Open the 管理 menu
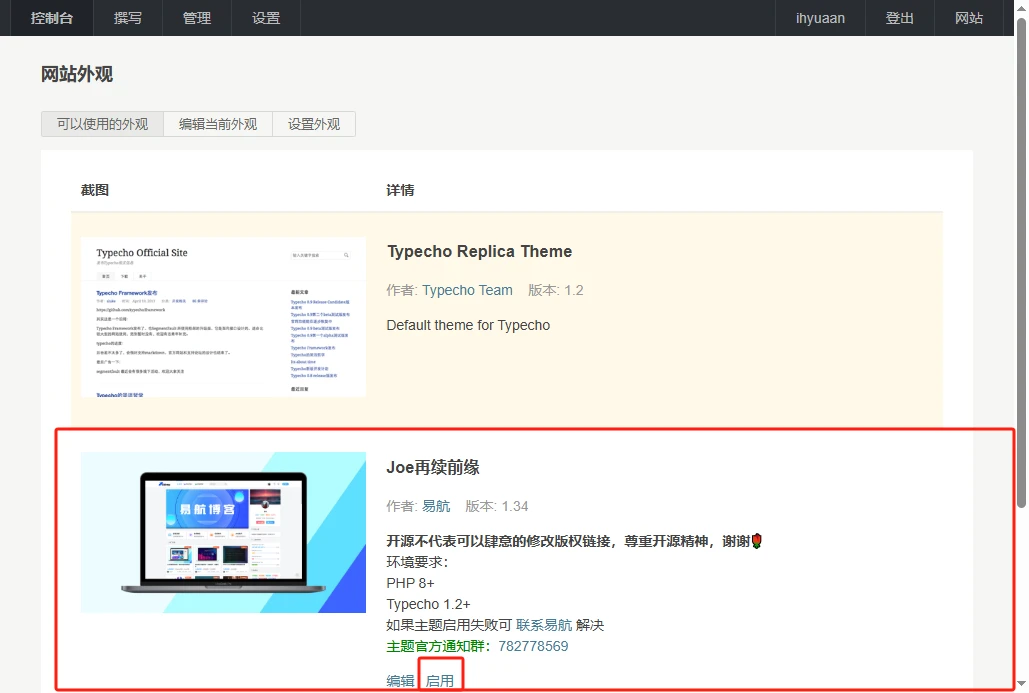The height and width of the screenshot is (693, 1029). tap(196, 17)
